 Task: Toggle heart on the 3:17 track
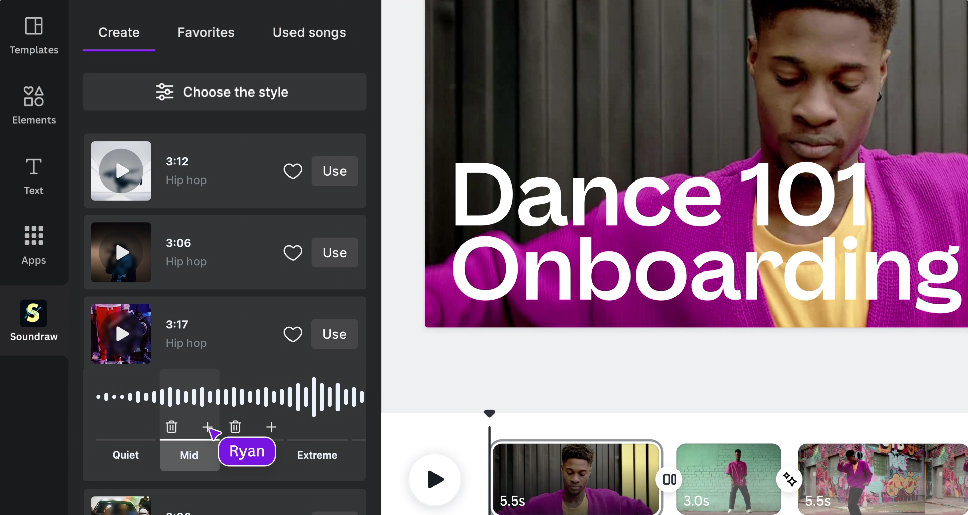click(x=293, y=335)
